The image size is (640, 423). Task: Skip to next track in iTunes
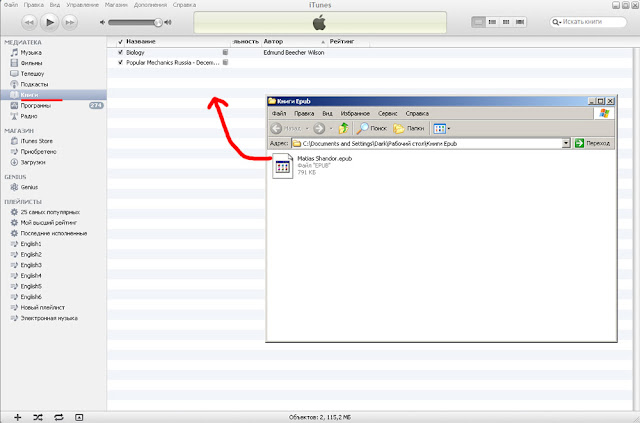70,22
